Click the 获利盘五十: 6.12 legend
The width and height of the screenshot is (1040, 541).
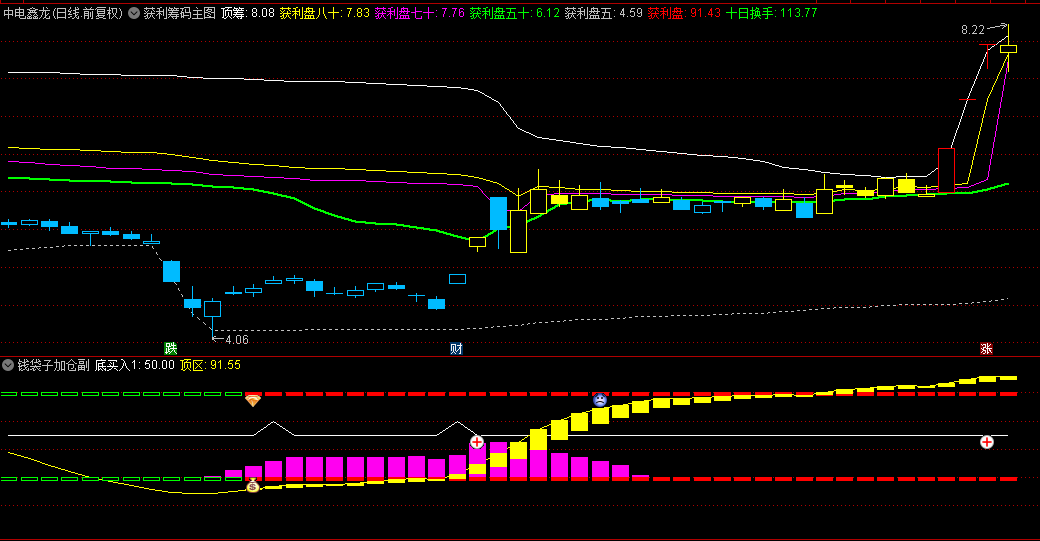tap(515, 13)
